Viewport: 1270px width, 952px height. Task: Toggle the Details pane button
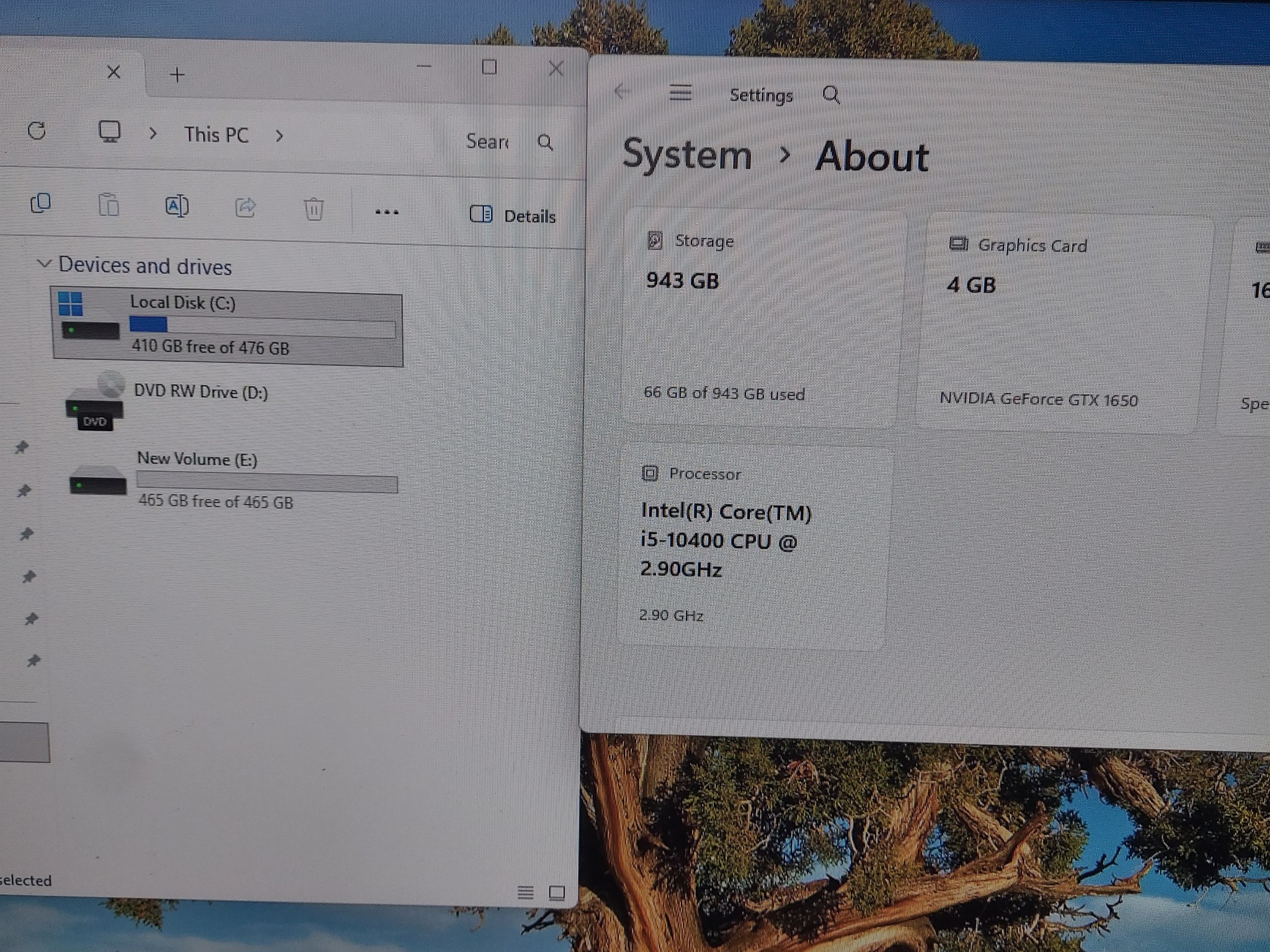pyautogui.click(x=513, y=215)
